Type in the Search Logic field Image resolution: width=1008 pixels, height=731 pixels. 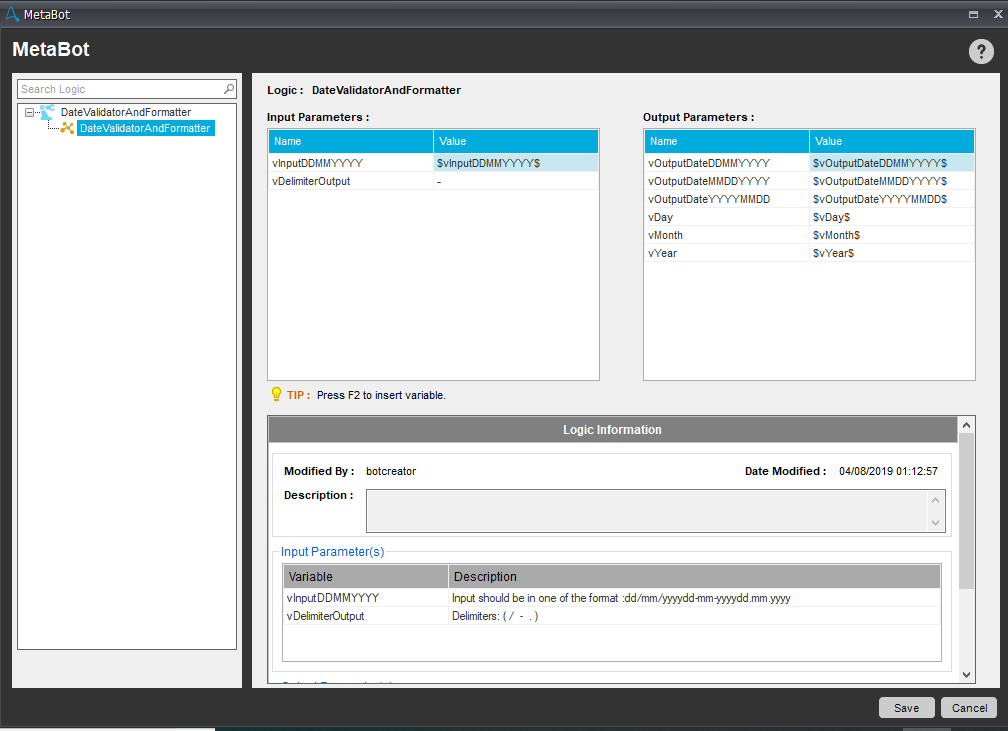tap(120, 89)
